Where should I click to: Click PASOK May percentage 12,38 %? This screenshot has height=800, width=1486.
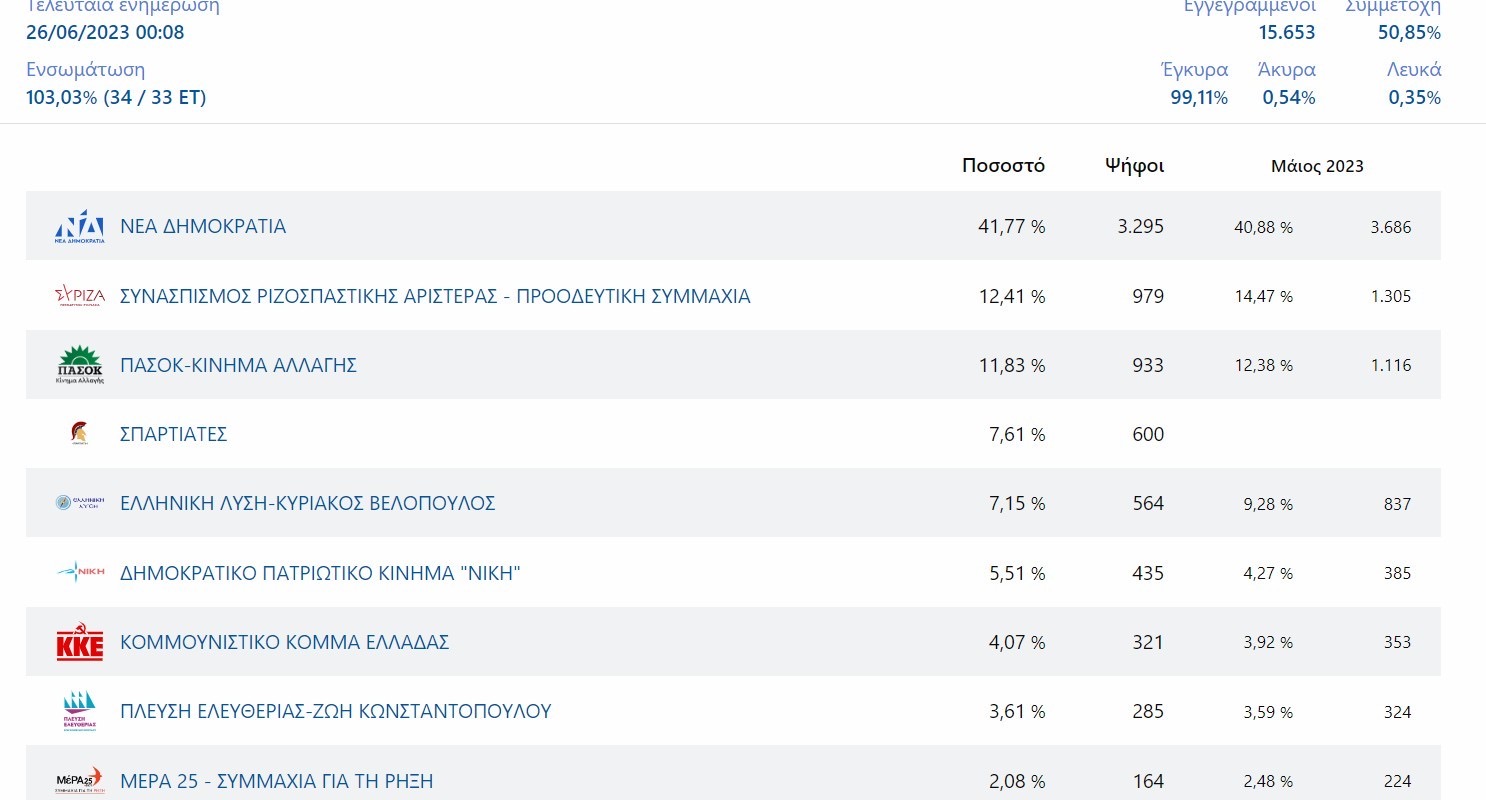[x=1264, y=366]
